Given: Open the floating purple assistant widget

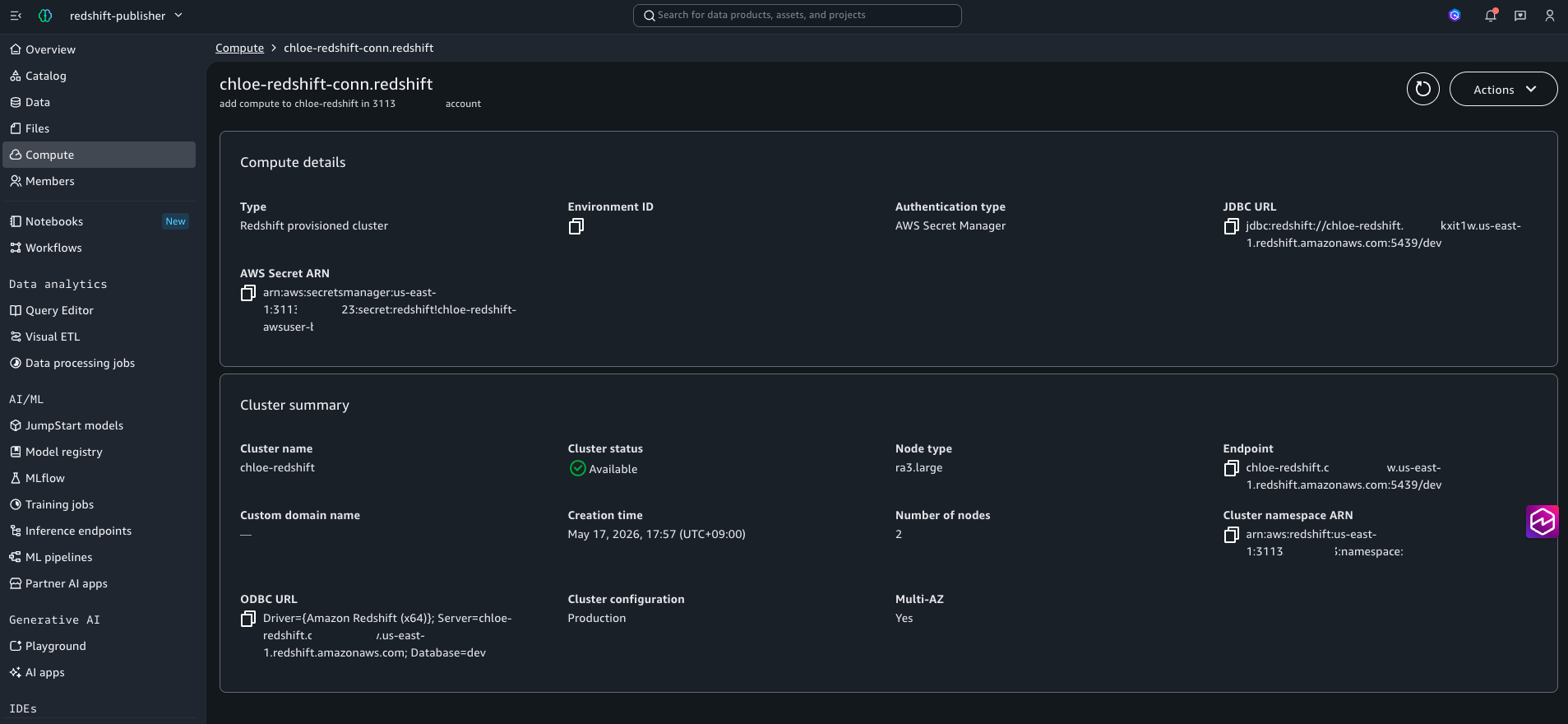Looking at the screenshot, I should click(1542, 522).
